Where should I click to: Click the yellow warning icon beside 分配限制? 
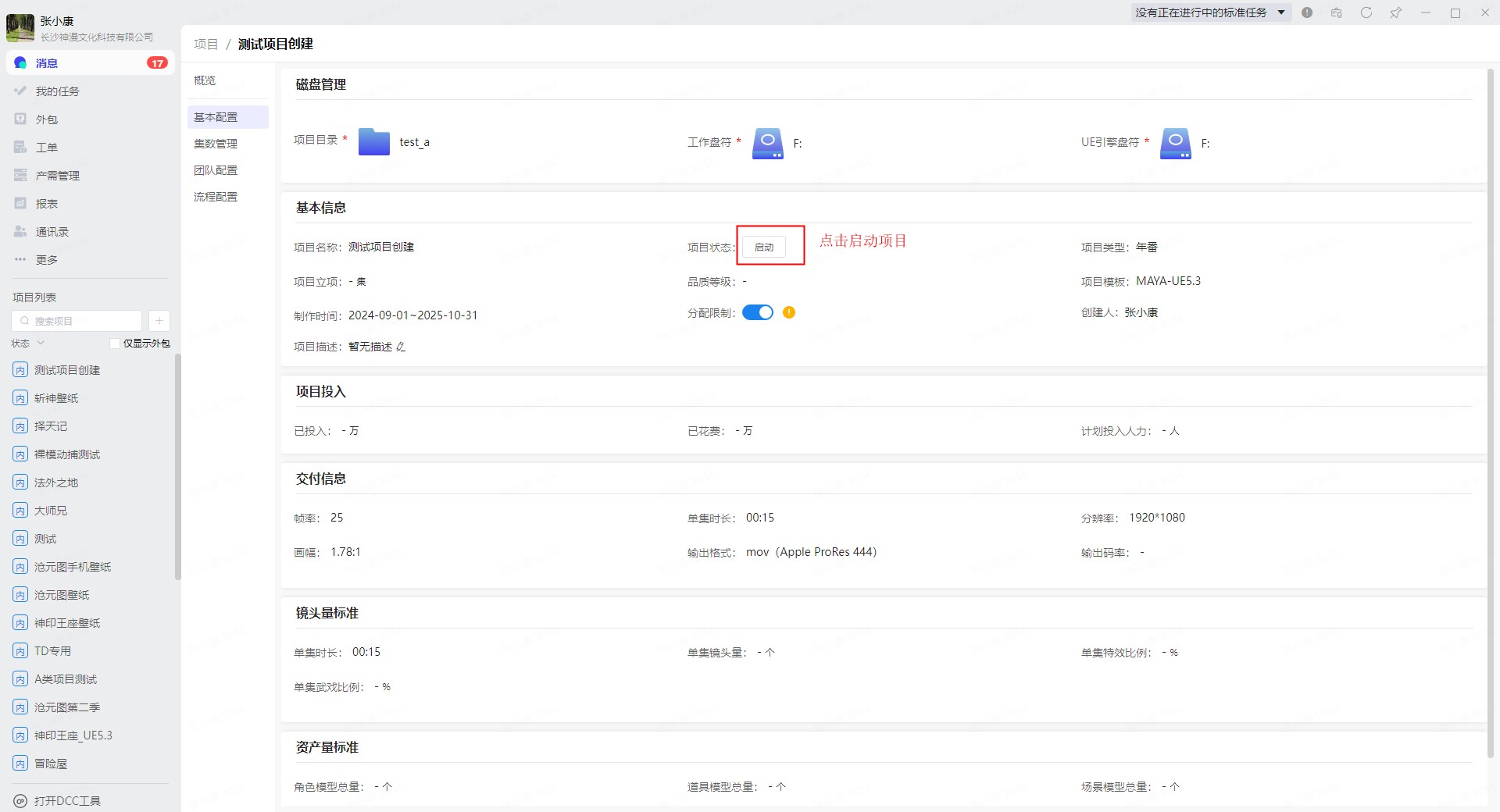coord(789,312)
